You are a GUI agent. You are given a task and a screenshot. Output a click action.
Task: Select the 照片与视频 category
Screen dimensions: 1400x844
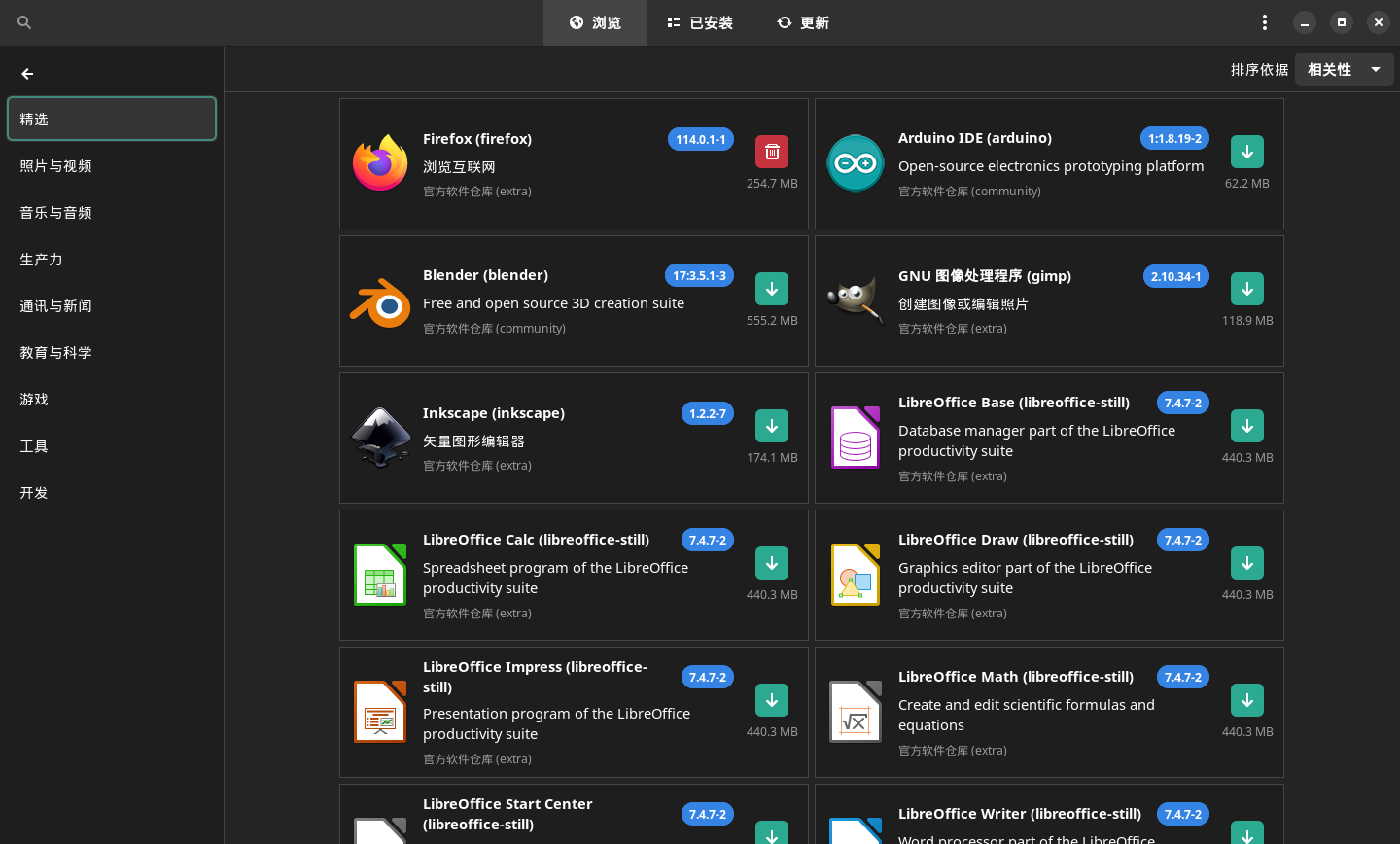pos(112,165)
